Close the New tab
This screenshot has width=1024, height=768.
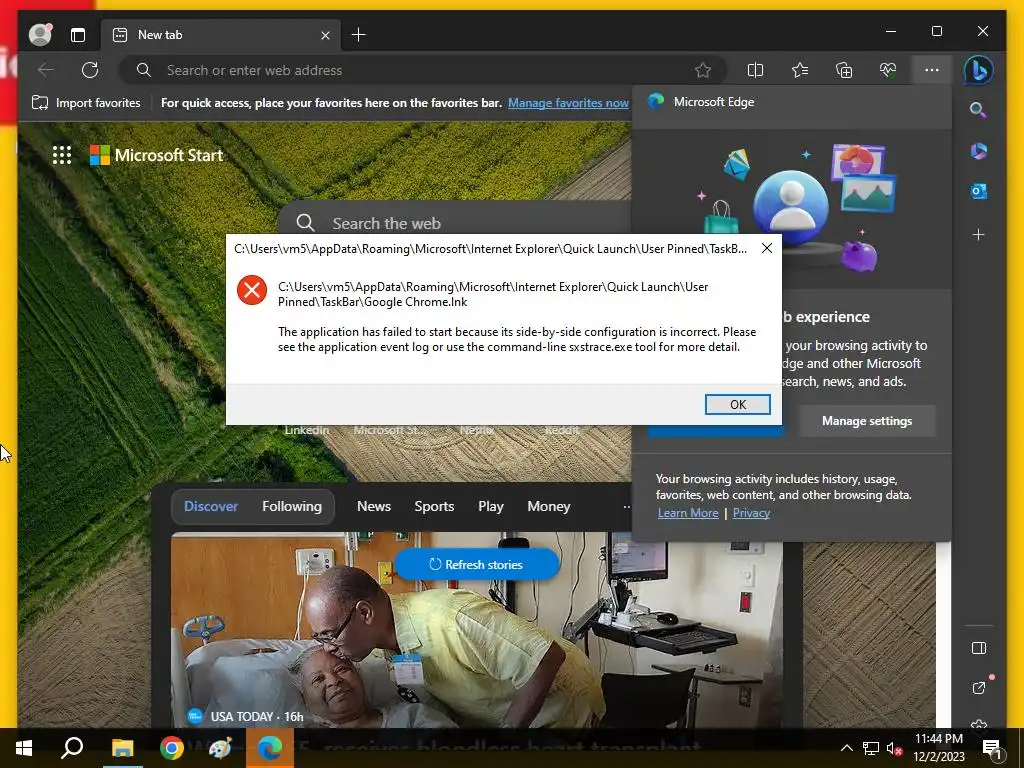[325, 35]
